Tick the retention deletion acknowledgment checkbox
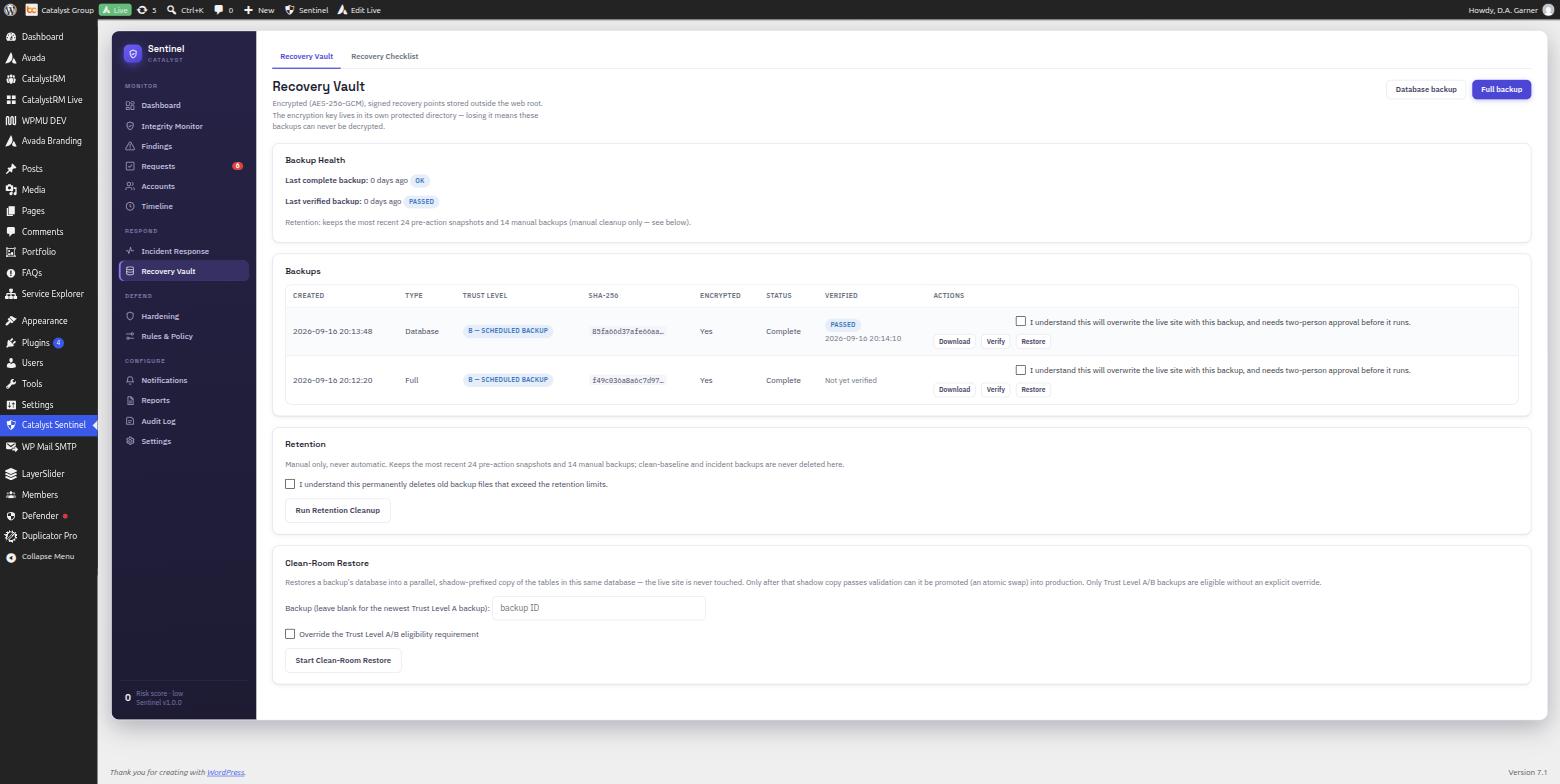Screen dimensions: 1560x784 click(x=290, y=484)
